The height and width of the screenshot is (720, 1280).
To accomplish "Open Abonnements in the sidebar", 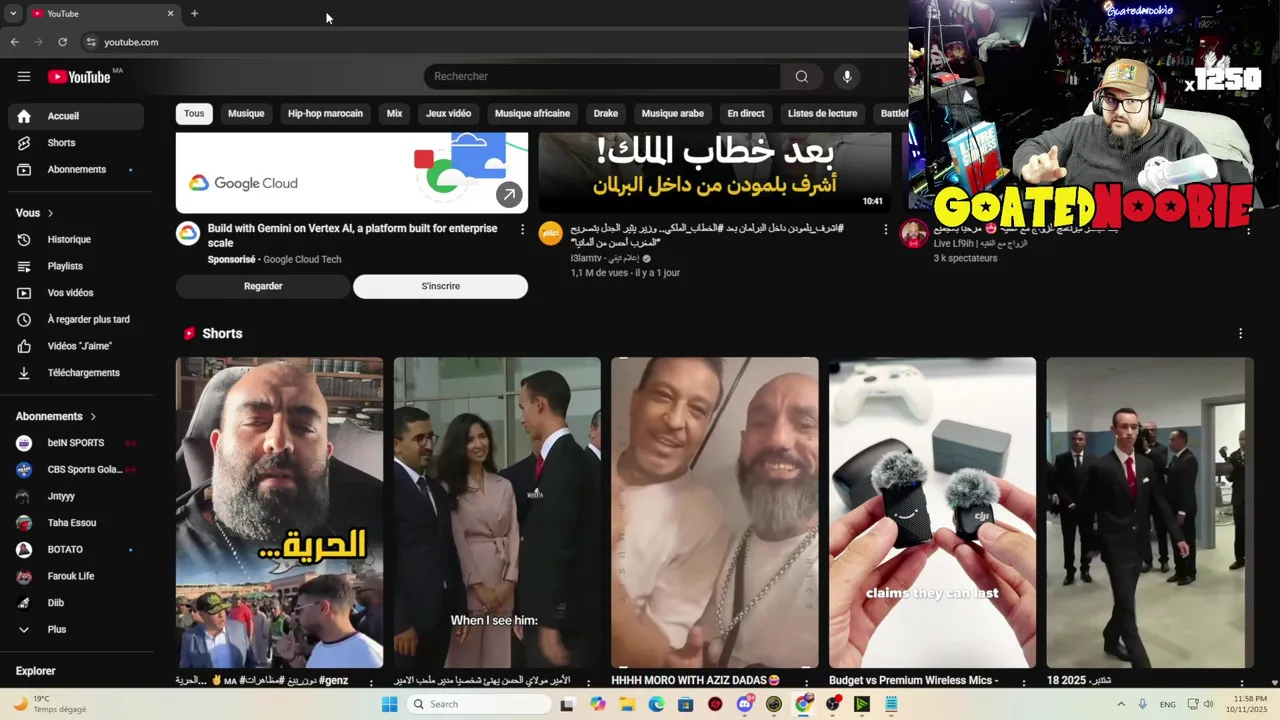I will point(76,169).
